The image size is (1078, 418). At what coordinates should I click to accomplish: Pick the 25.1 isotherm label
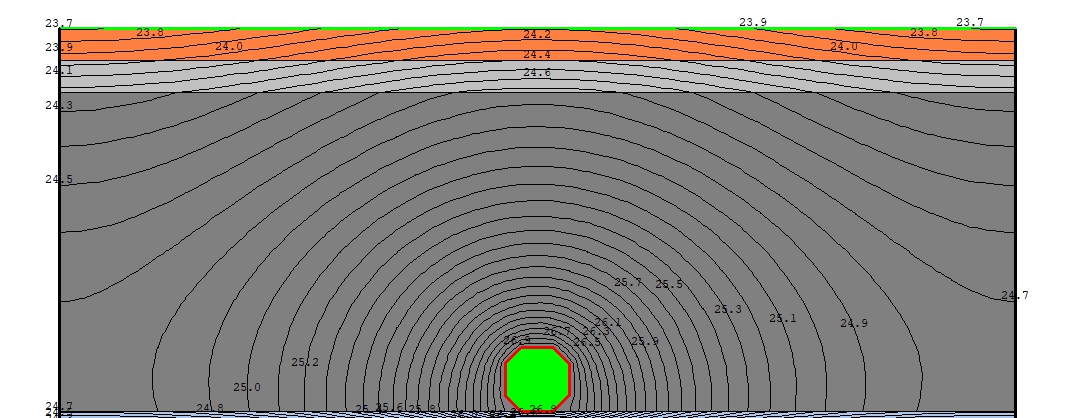pos(782,318)
